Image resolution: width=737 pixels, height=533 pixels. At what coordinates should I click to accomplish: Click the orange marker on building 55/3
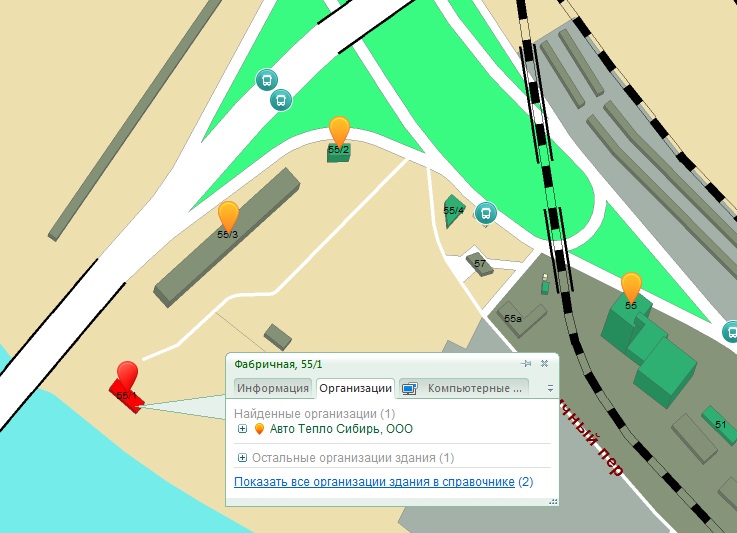228,216
